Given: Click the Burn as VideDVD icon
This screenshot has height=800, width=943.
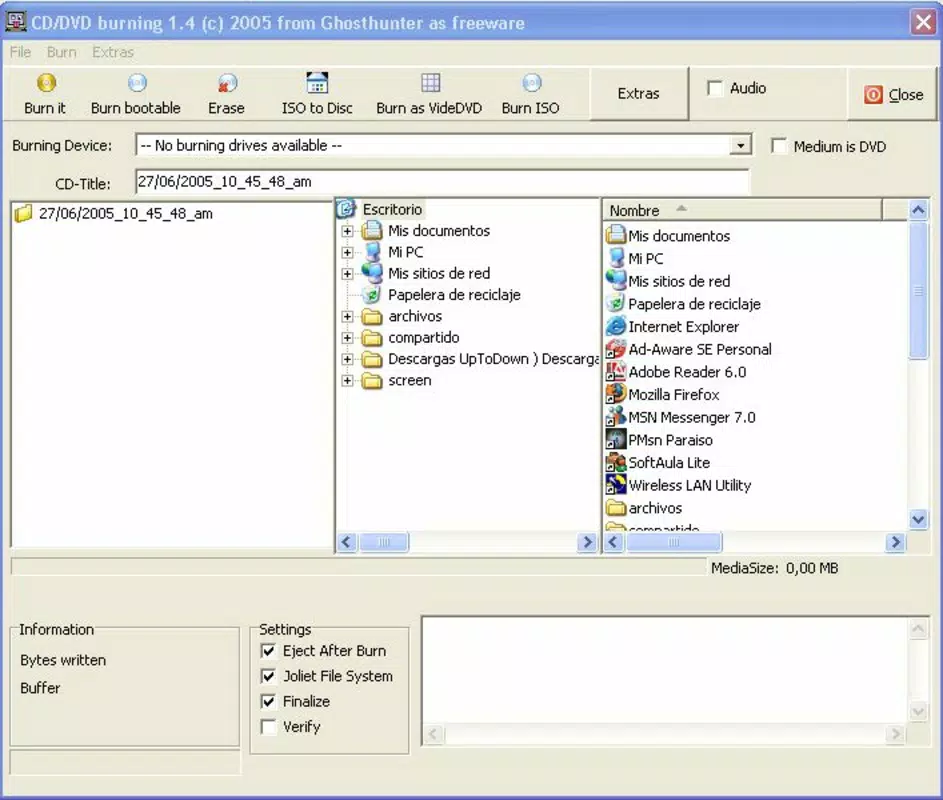Looking at the screenshot, I should [x=431, y=82].
